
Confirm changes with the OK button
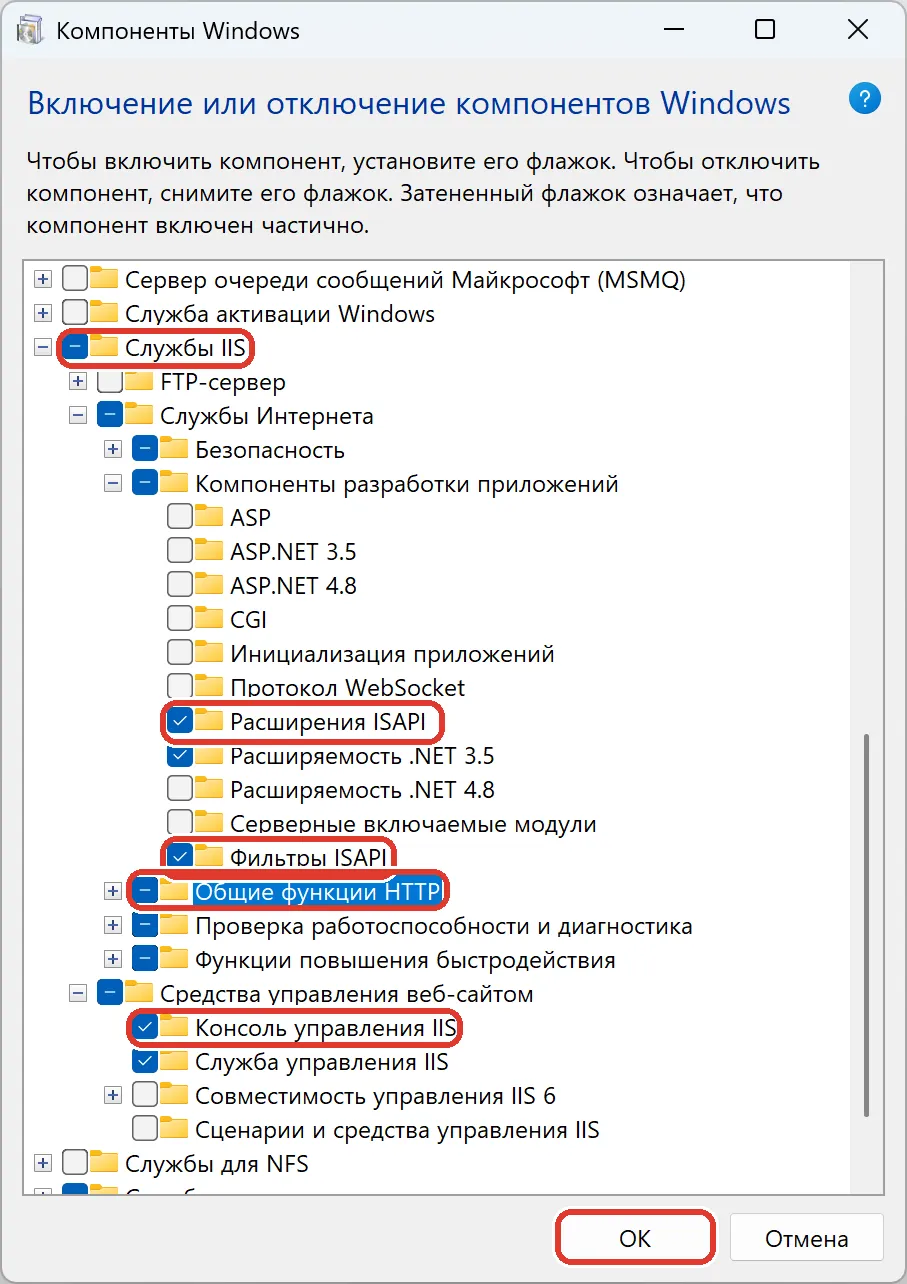pos(635,1238)
